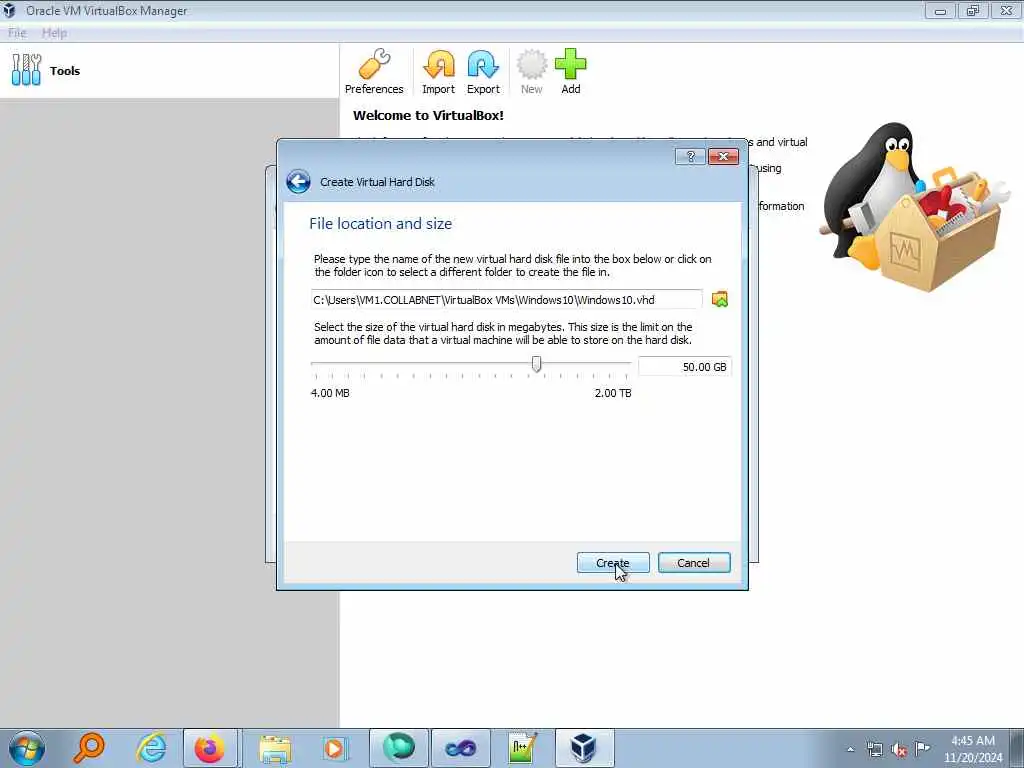
Task: Click the dialog's question mark help button
Action: 690,156
